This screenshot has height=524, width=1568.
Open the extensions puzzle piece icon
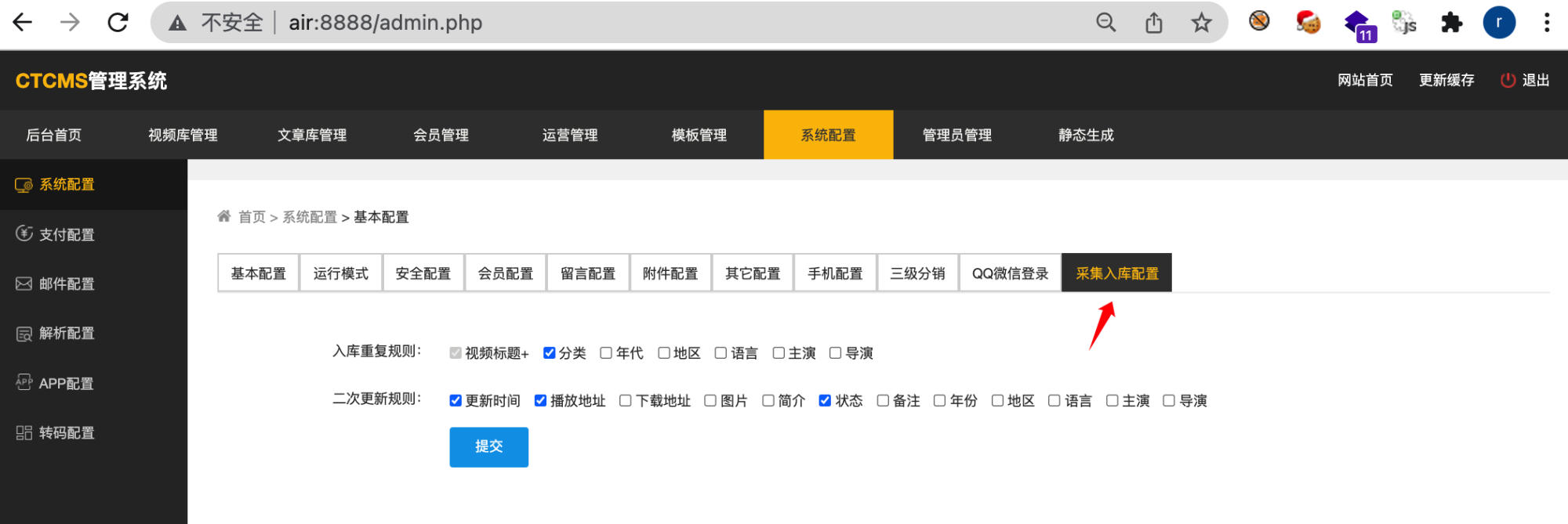click(1451, 22)
